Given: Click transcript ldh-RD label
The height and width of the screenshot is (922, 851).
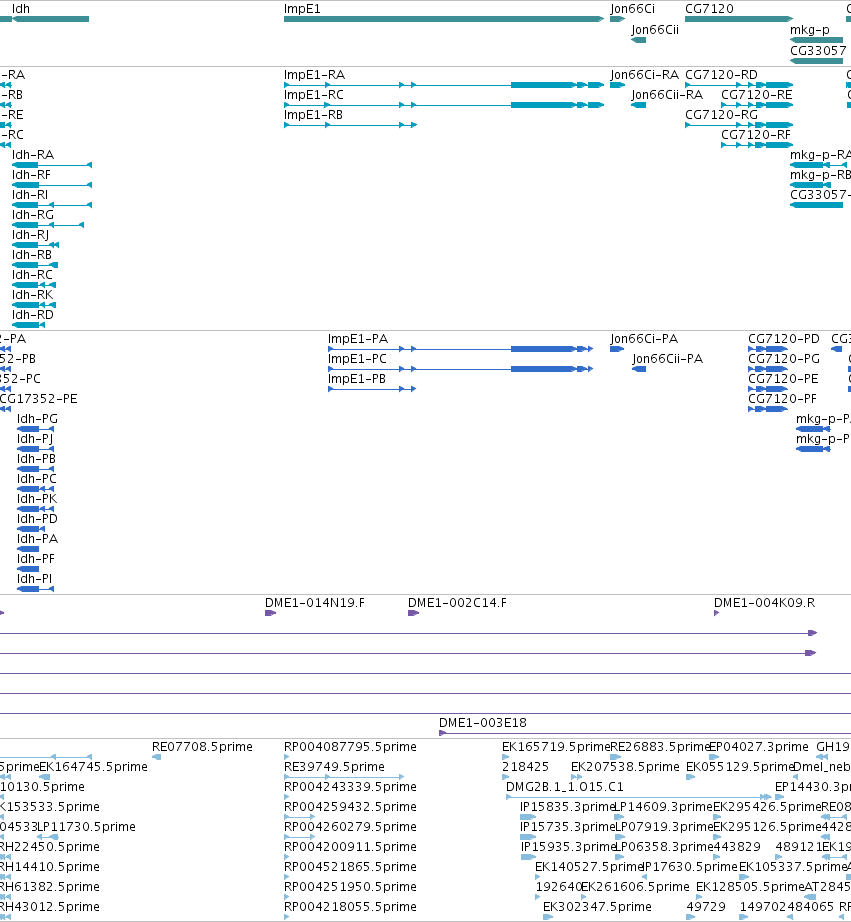Looking at the screenshot, I should [x=33, y=315].
